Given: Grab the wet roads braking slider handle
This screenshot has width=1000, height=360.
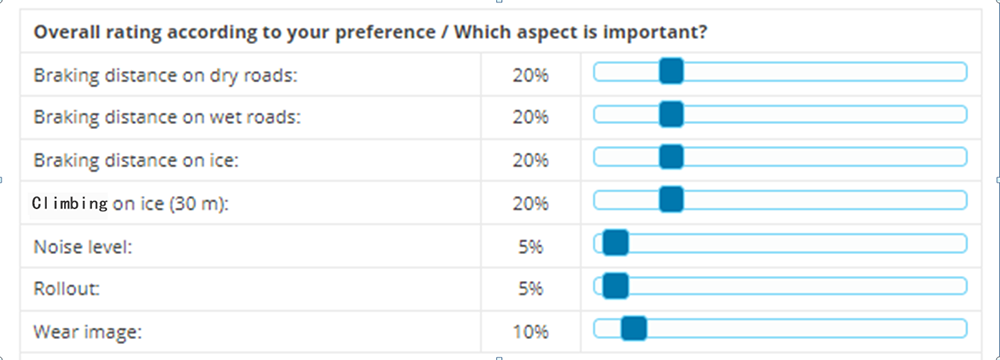Looking at the screenshot, I should [x=671, y=115].
